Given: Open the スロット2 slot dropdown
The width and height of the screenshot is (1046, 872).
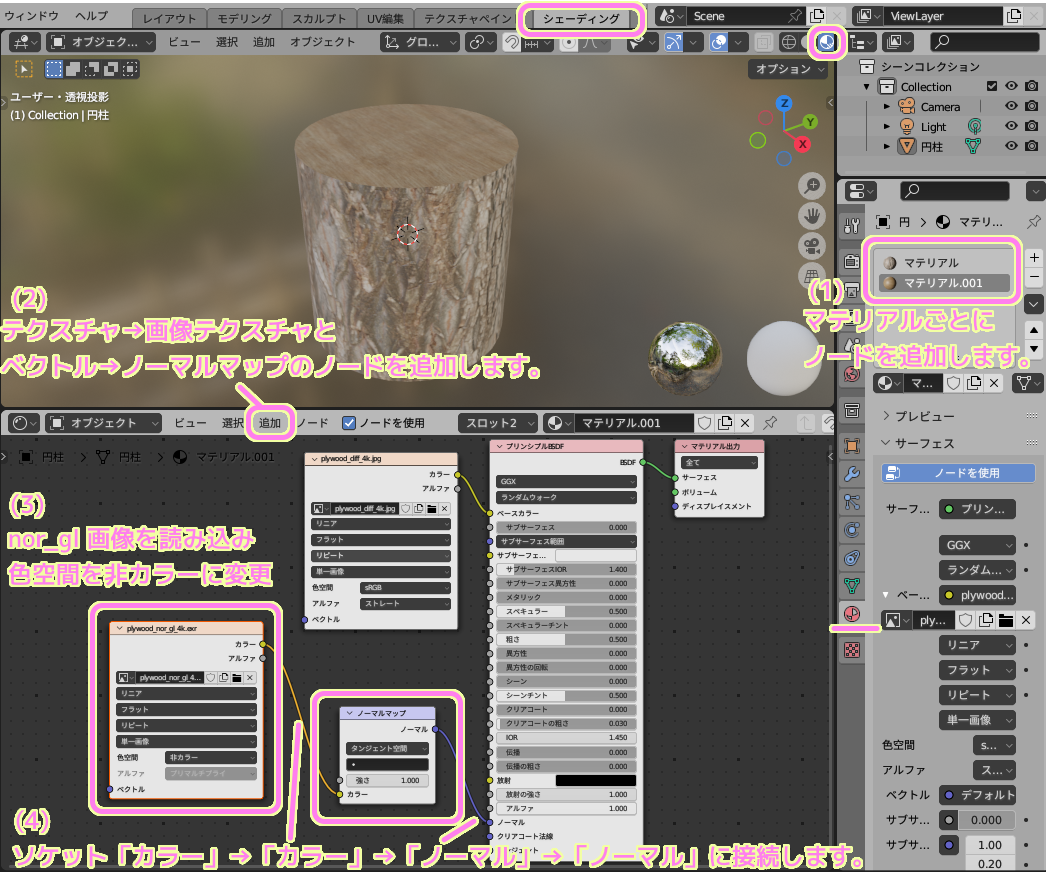Looking at the screenshot, I should (497, 423).
